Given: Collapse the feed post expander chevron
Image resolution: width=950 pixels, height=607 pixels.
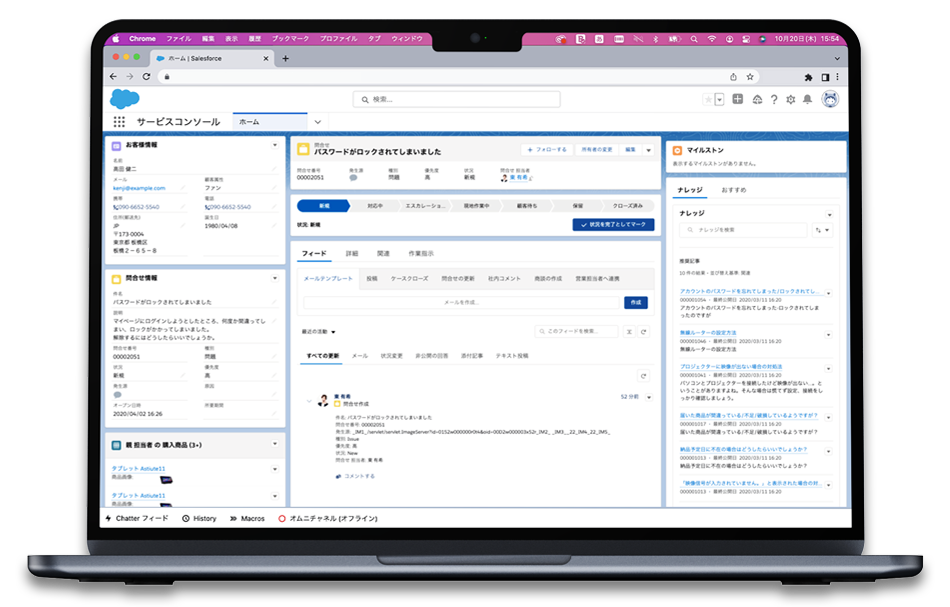Looking at the screenshot, I should tap(309, 400).
